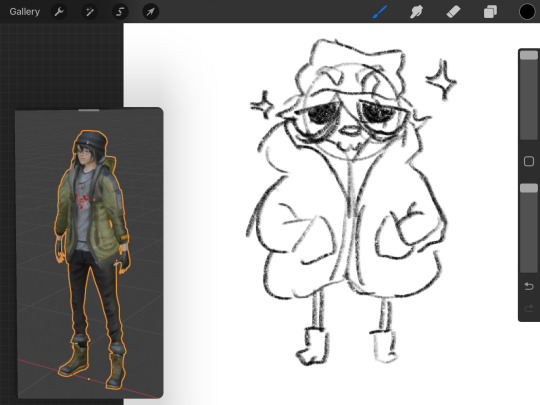Select the Smudge tool
540x405 pixels.
pos(416,12)
